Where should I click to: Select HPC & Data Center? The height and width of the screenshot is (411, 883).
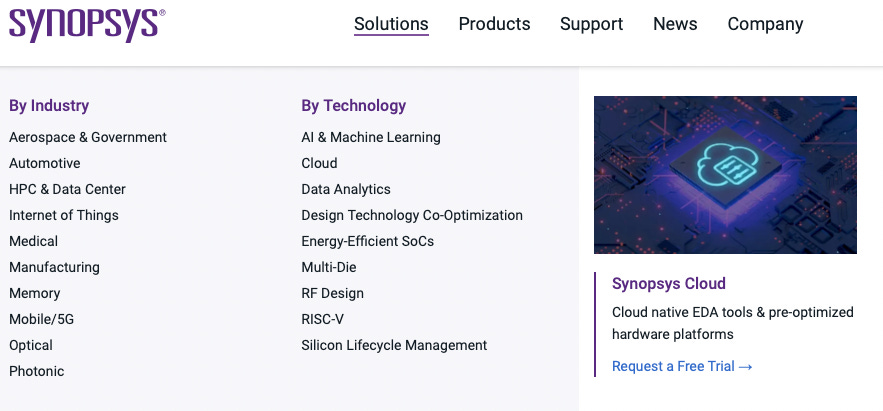pos(67,189)
